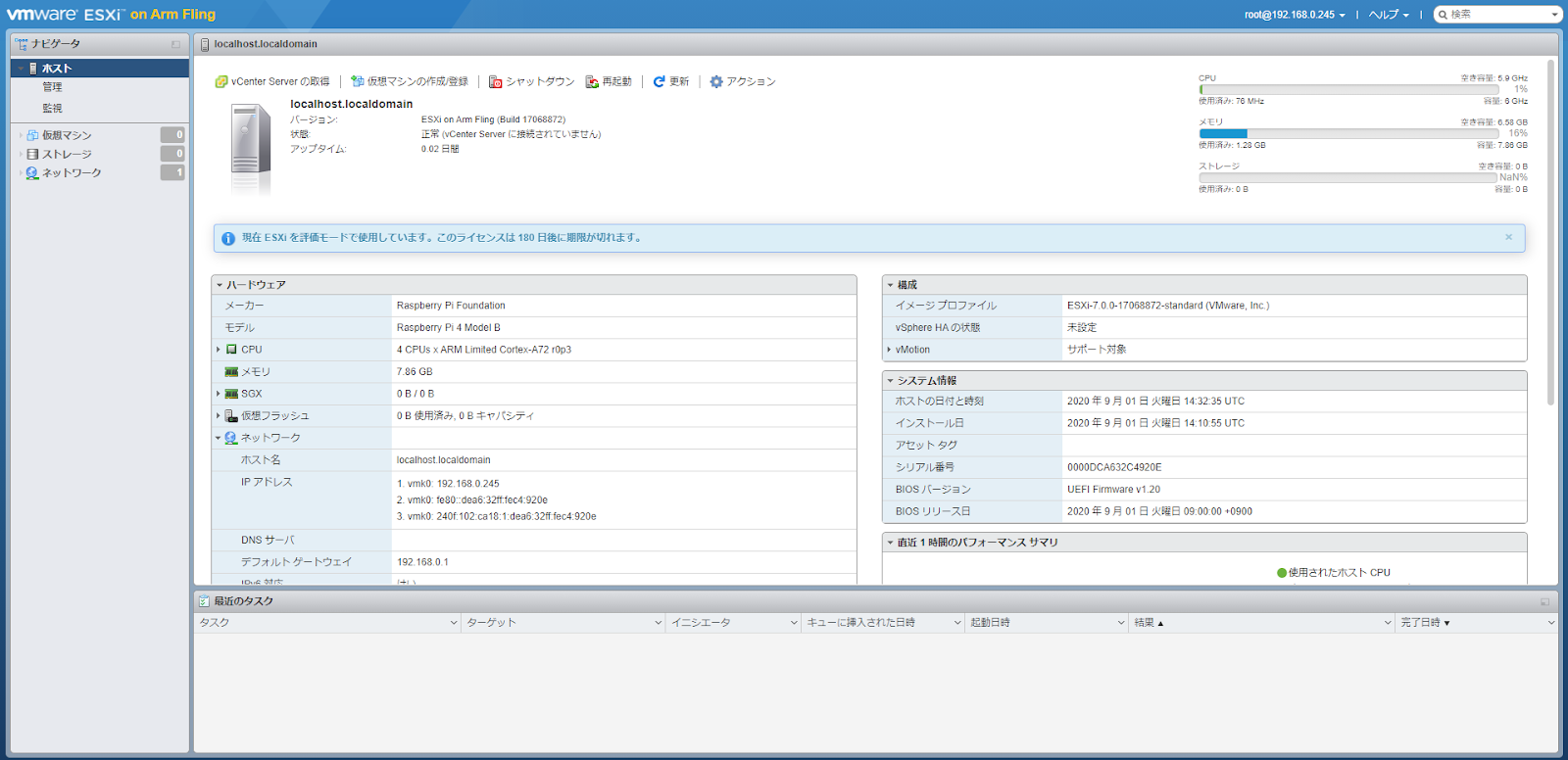Image resolution: width=1568 pixels, height=760 pixels.
Task: Collapse the Network row in hardware
Action: pos(219,438)
